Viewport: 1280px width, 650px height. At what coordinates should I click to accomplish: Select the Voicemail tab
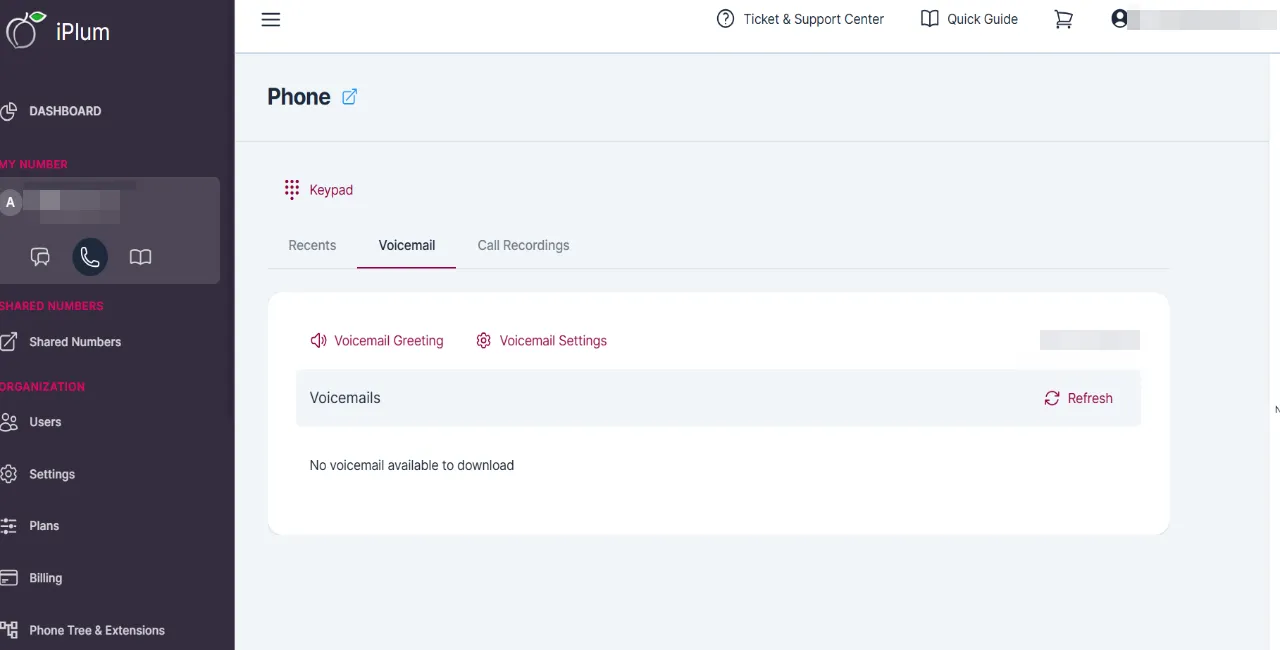(407, 245)
